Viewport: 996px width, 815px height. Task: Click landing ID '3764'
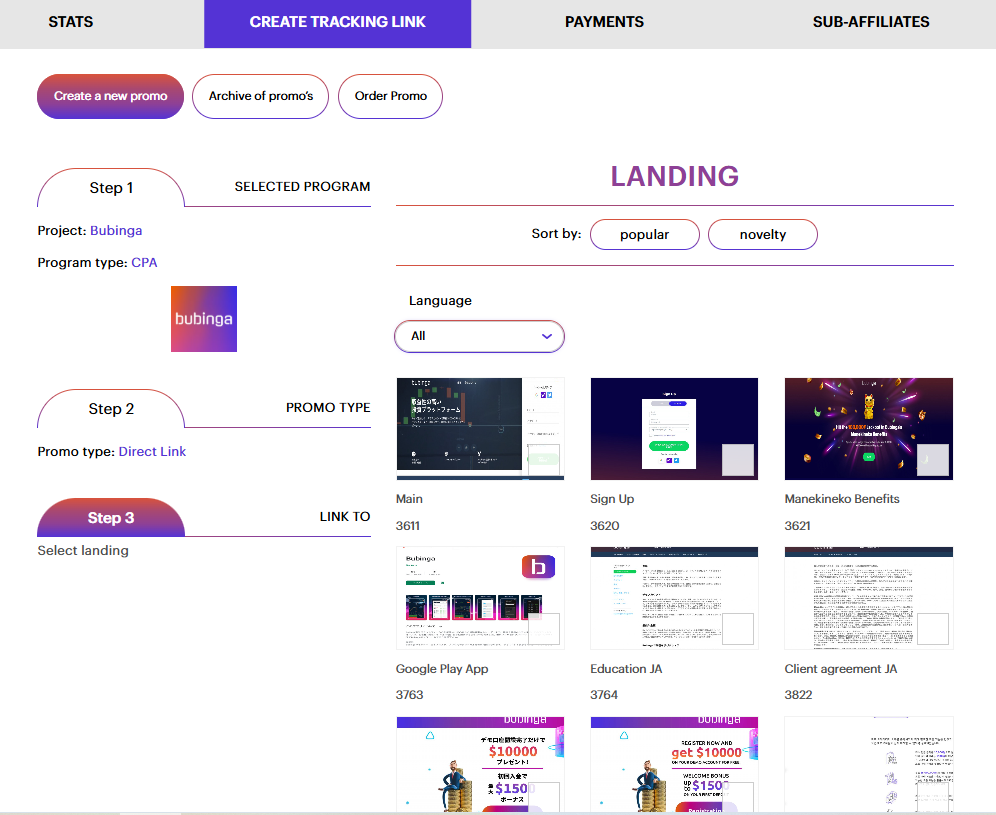tap(604, 695)
